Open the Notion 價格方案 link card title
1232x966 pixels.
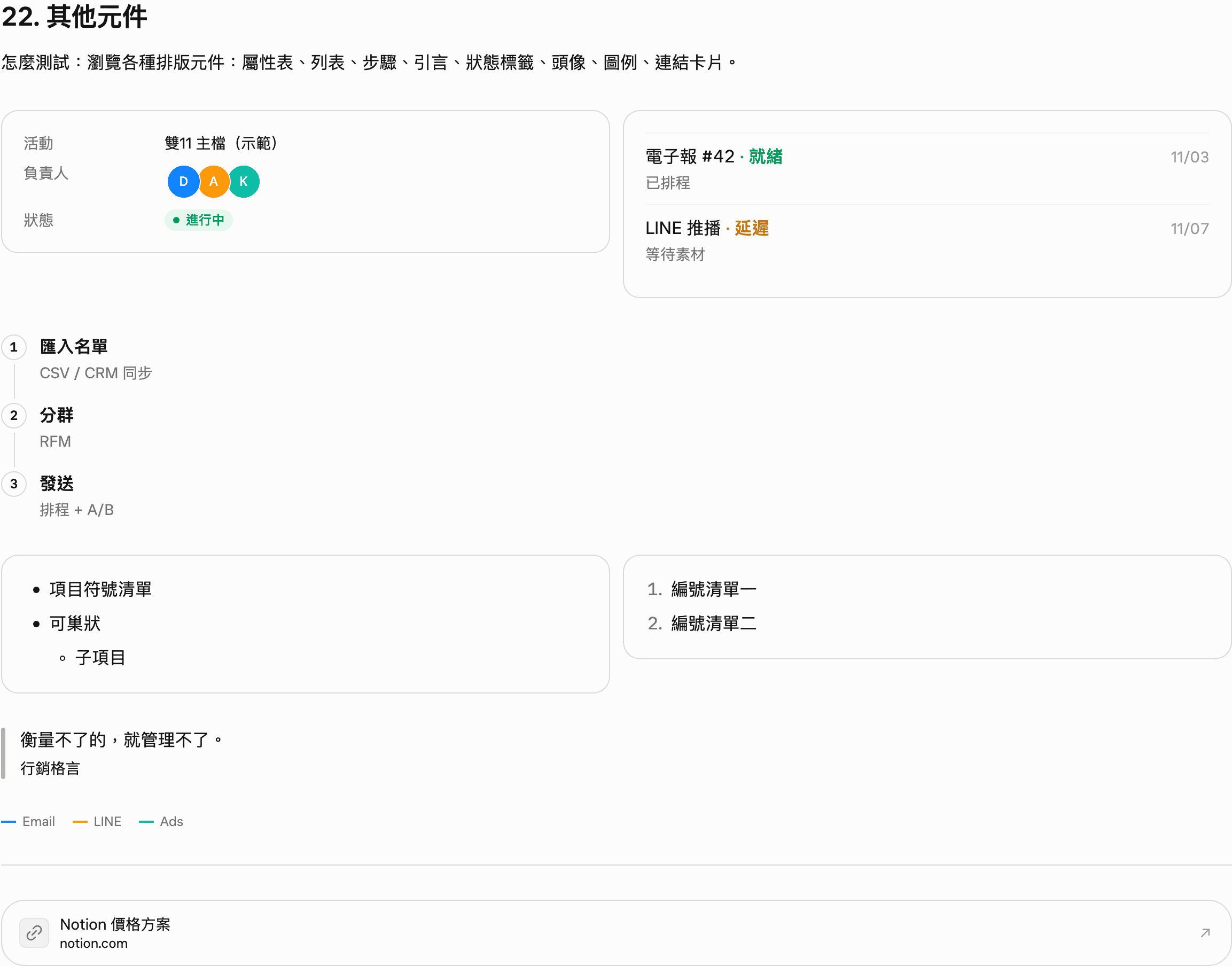click(x=115, y=924)
